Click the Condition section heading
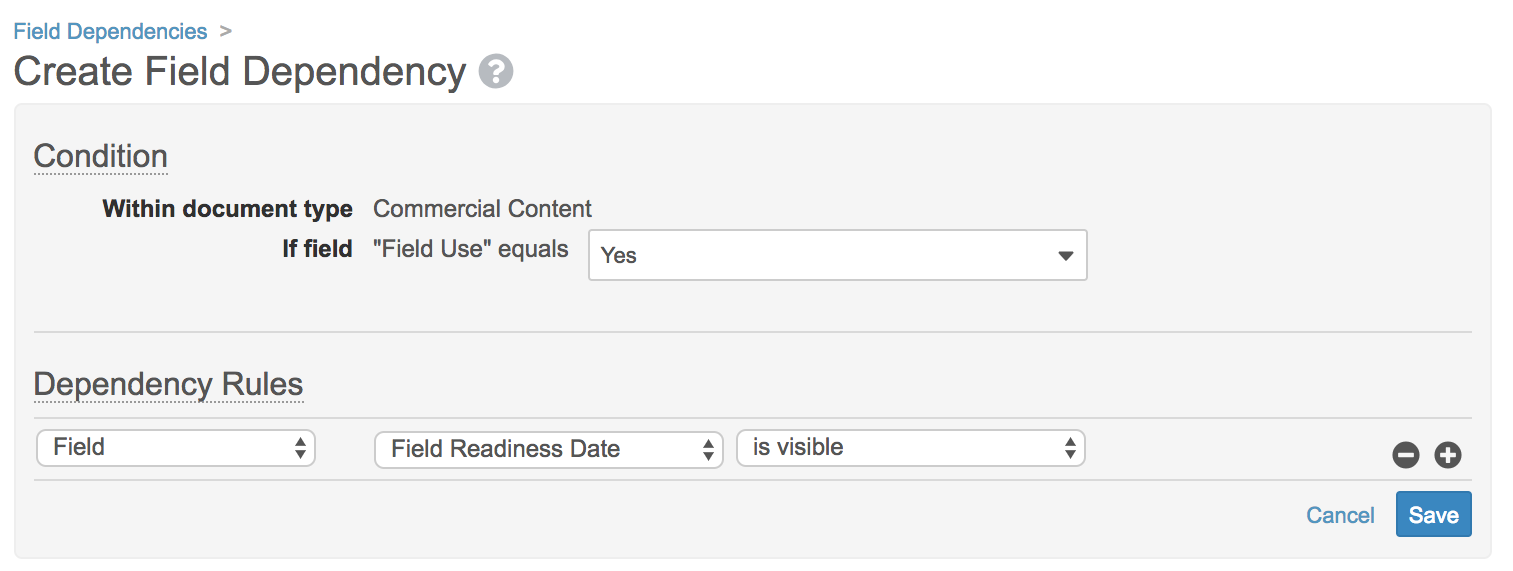1513x571 pixels. [101, 157]
